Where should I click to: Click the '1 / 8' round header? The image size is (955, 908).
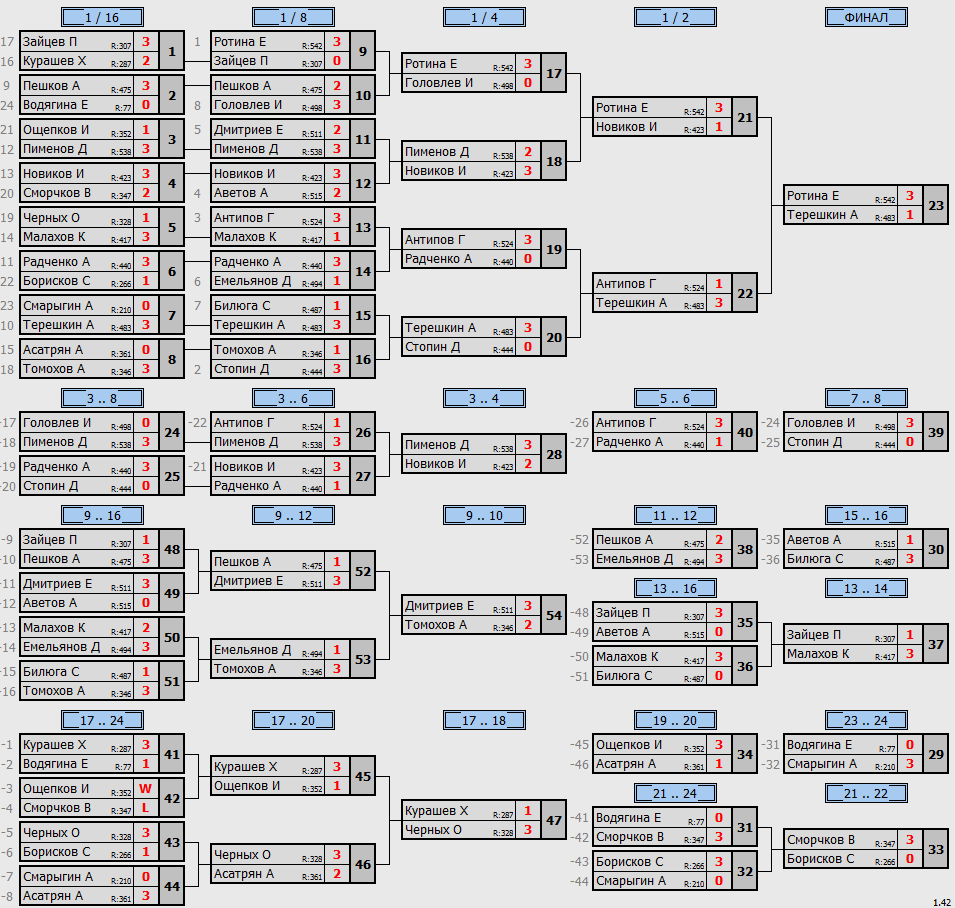[x=293, y=17]
